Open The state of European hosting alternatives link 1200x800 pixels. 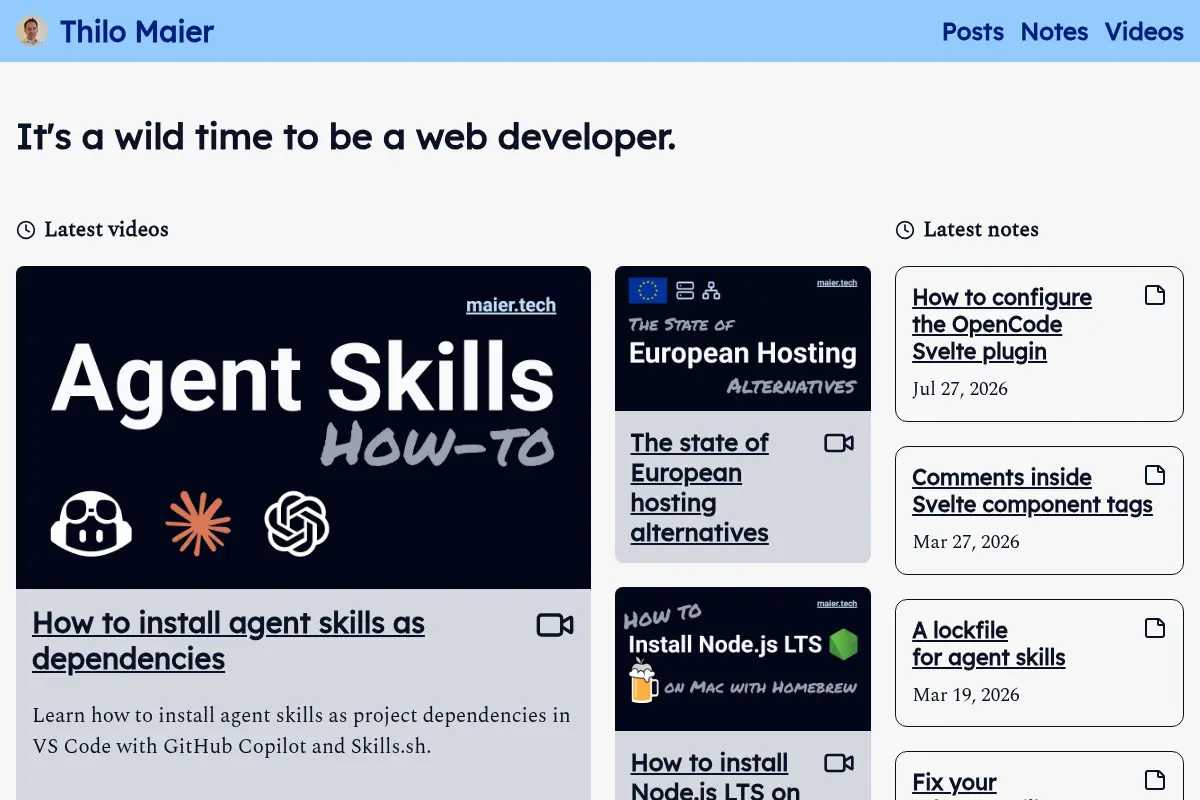pyautogui.click(x=700, y=488)
